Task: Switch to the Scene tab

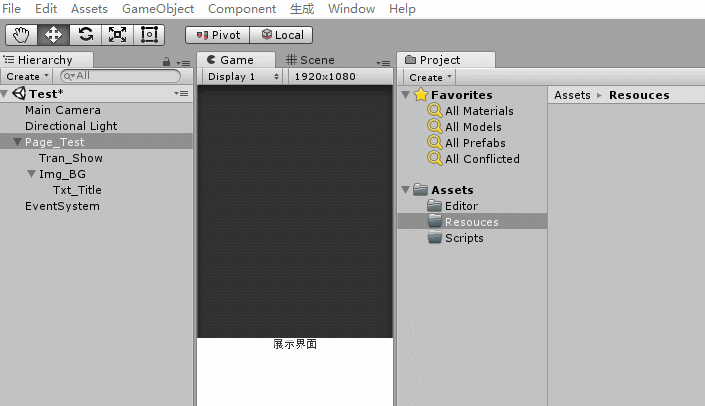Action: pos(310,60)
